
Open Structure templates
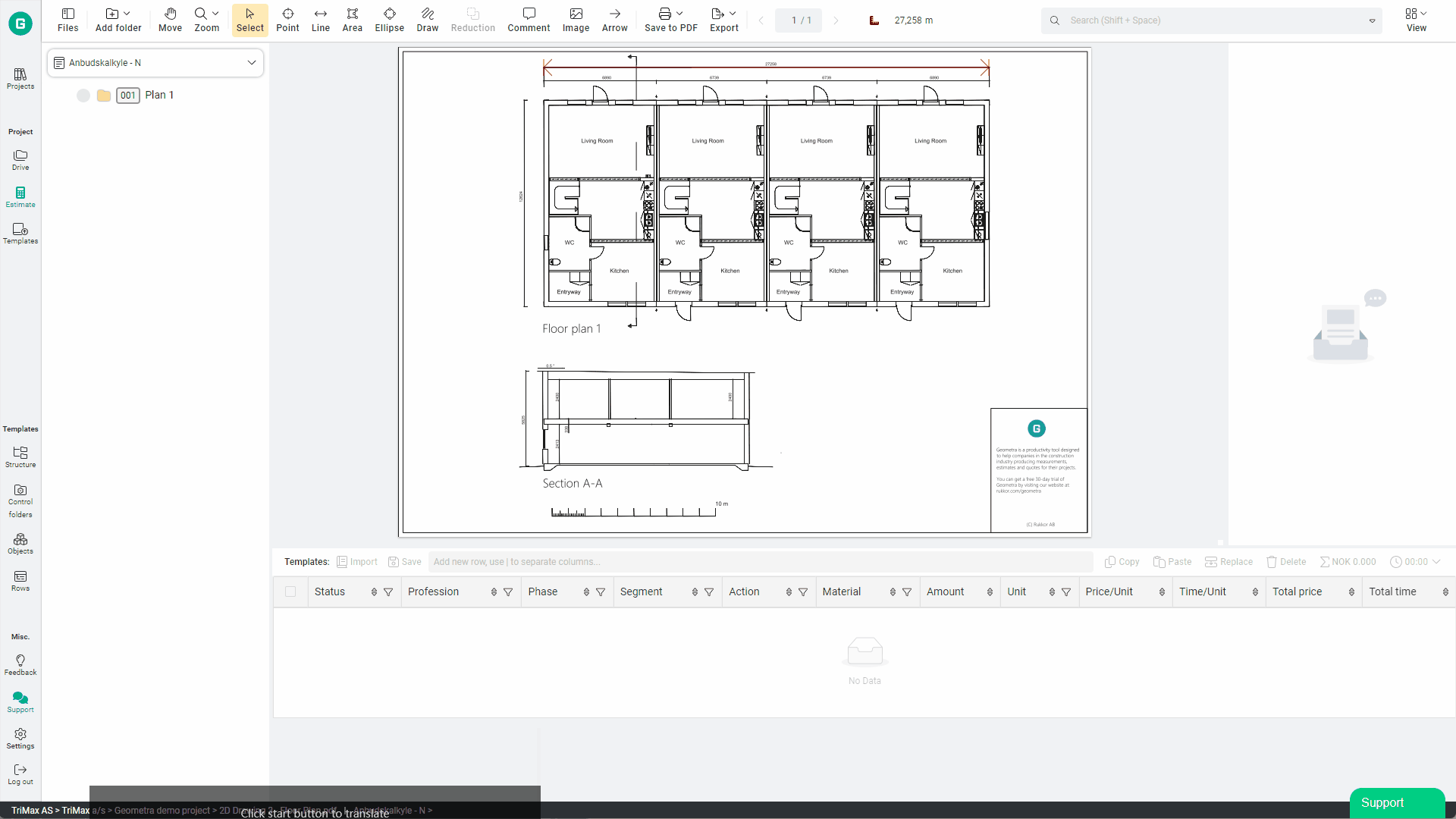[x=20, y=457]
